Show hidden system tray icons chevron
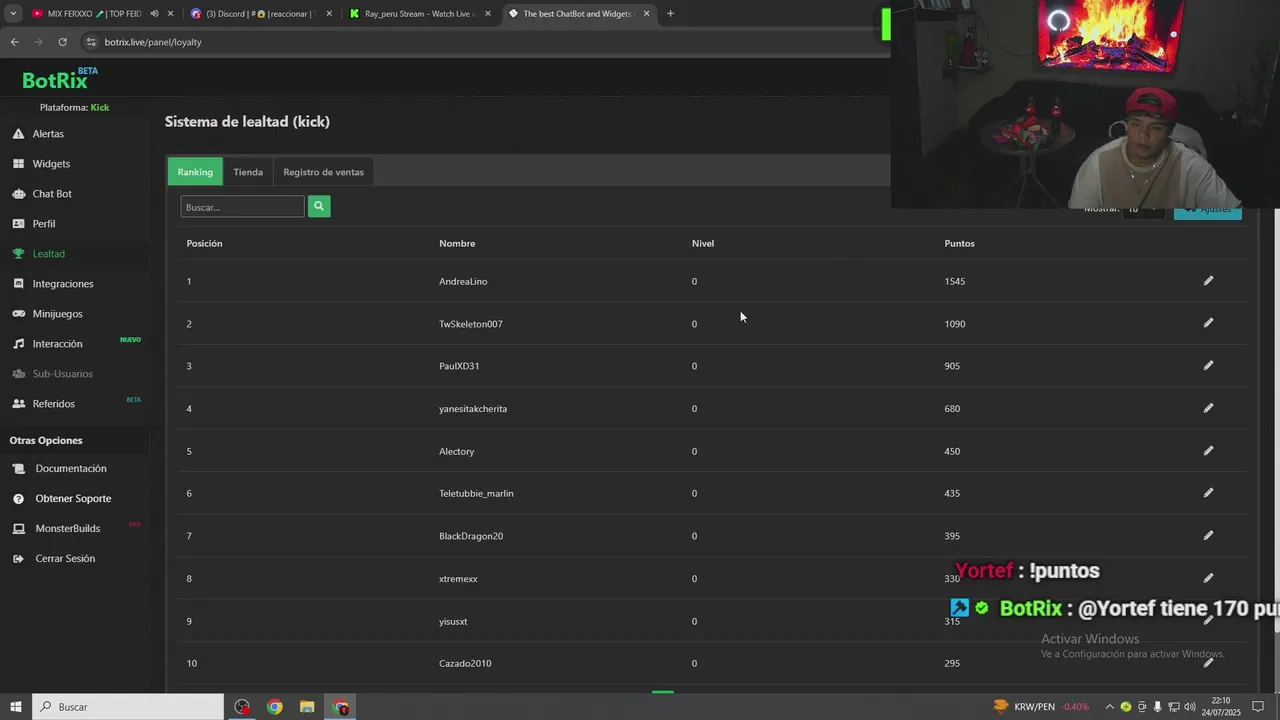 1109,707
